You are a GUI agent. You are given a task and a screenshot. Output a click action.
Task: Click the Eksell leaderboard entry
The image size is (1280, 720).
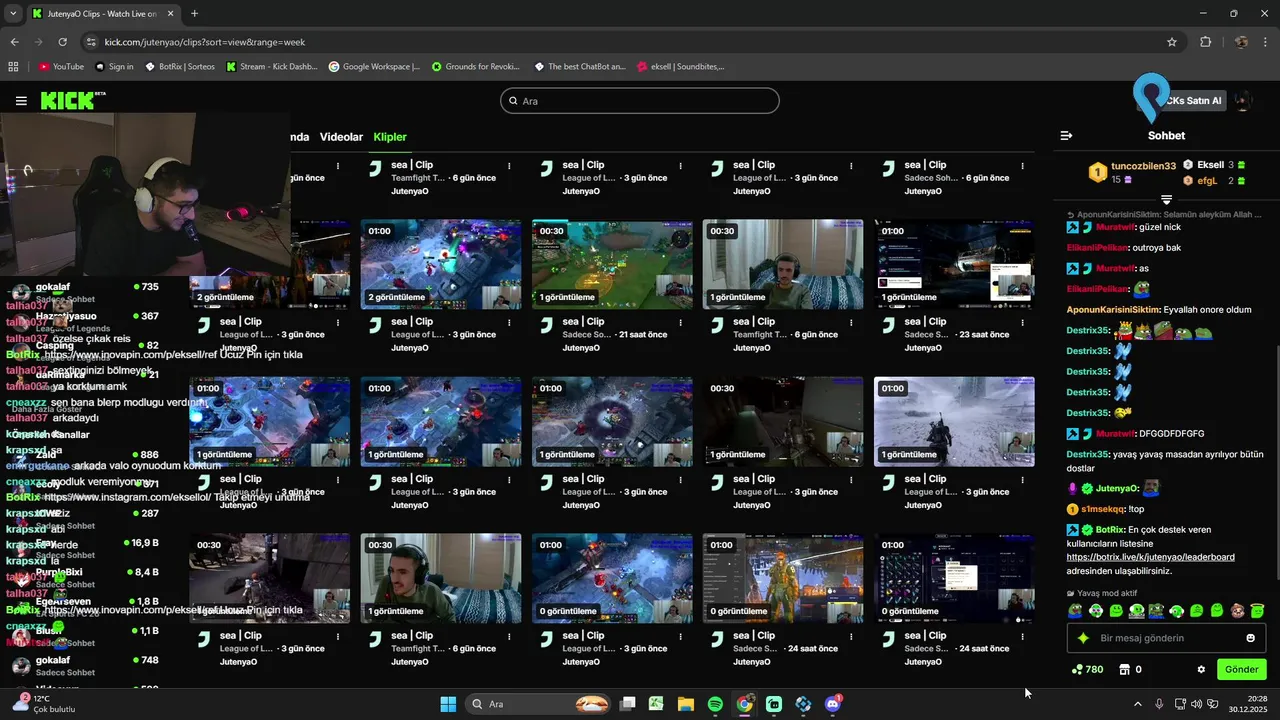(x=1210, y=165)
